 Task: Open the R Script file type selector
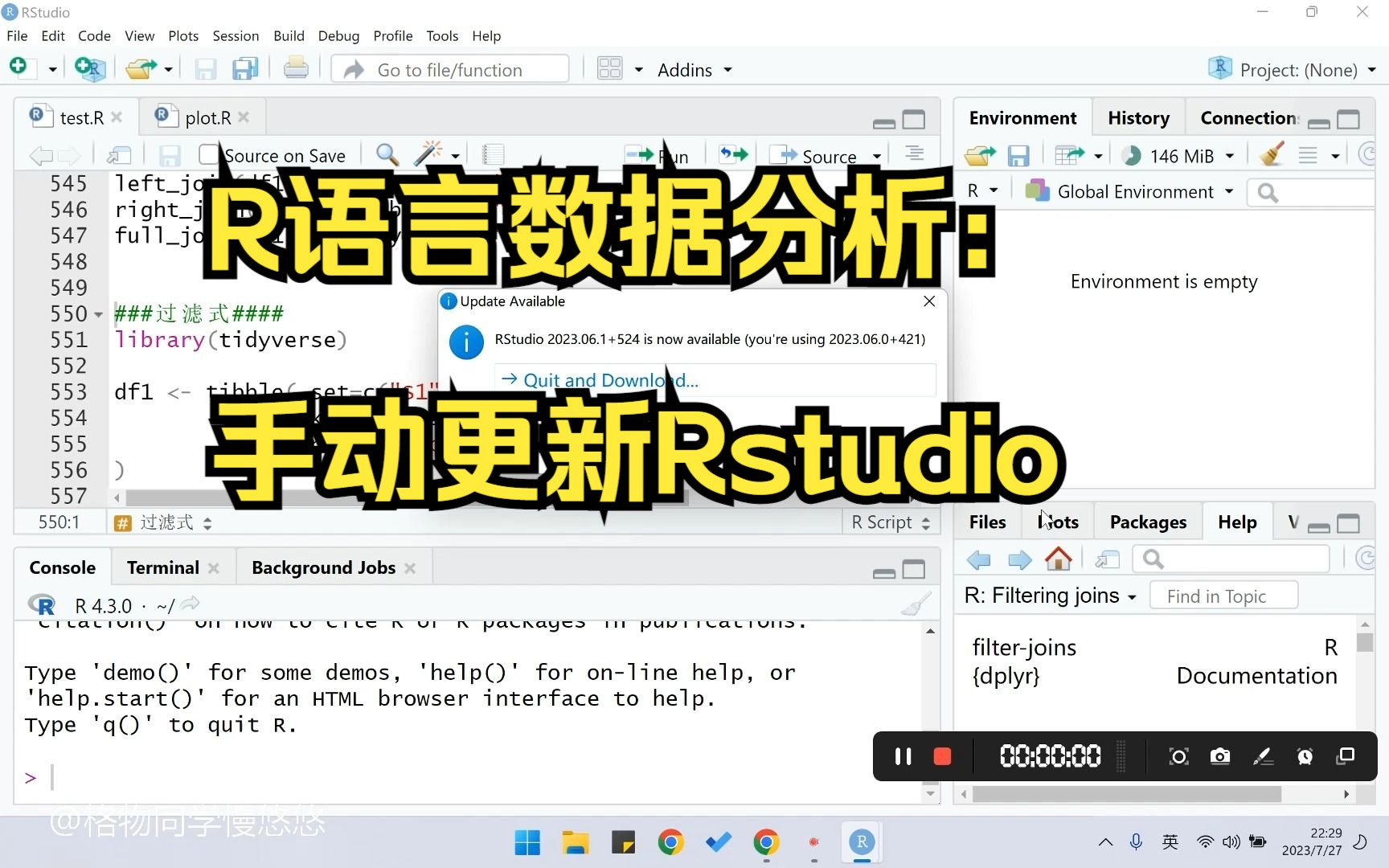click(x=891, y=522)
